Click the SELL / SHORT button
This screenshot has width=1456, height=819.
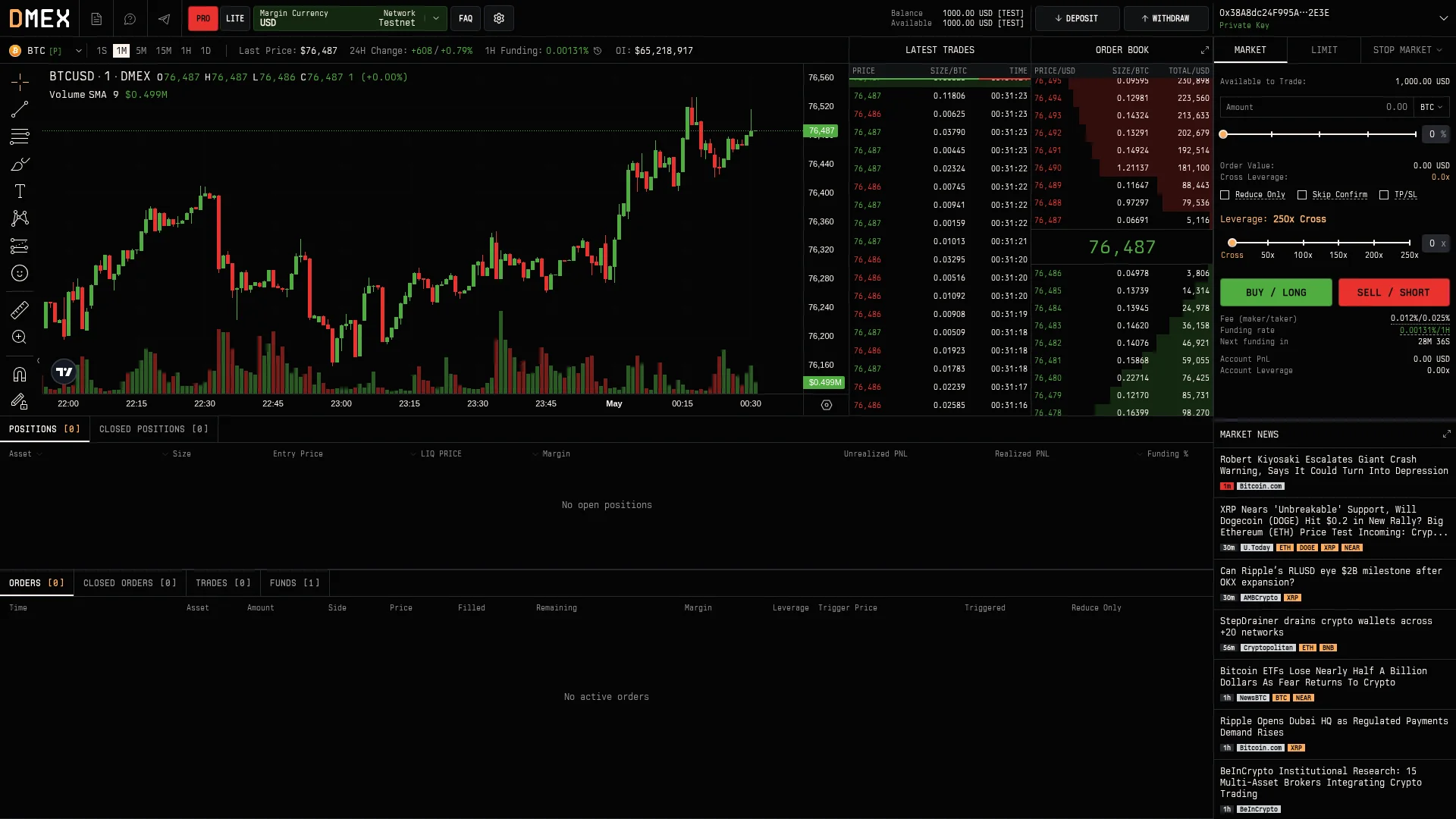(x=1393, y=293)
